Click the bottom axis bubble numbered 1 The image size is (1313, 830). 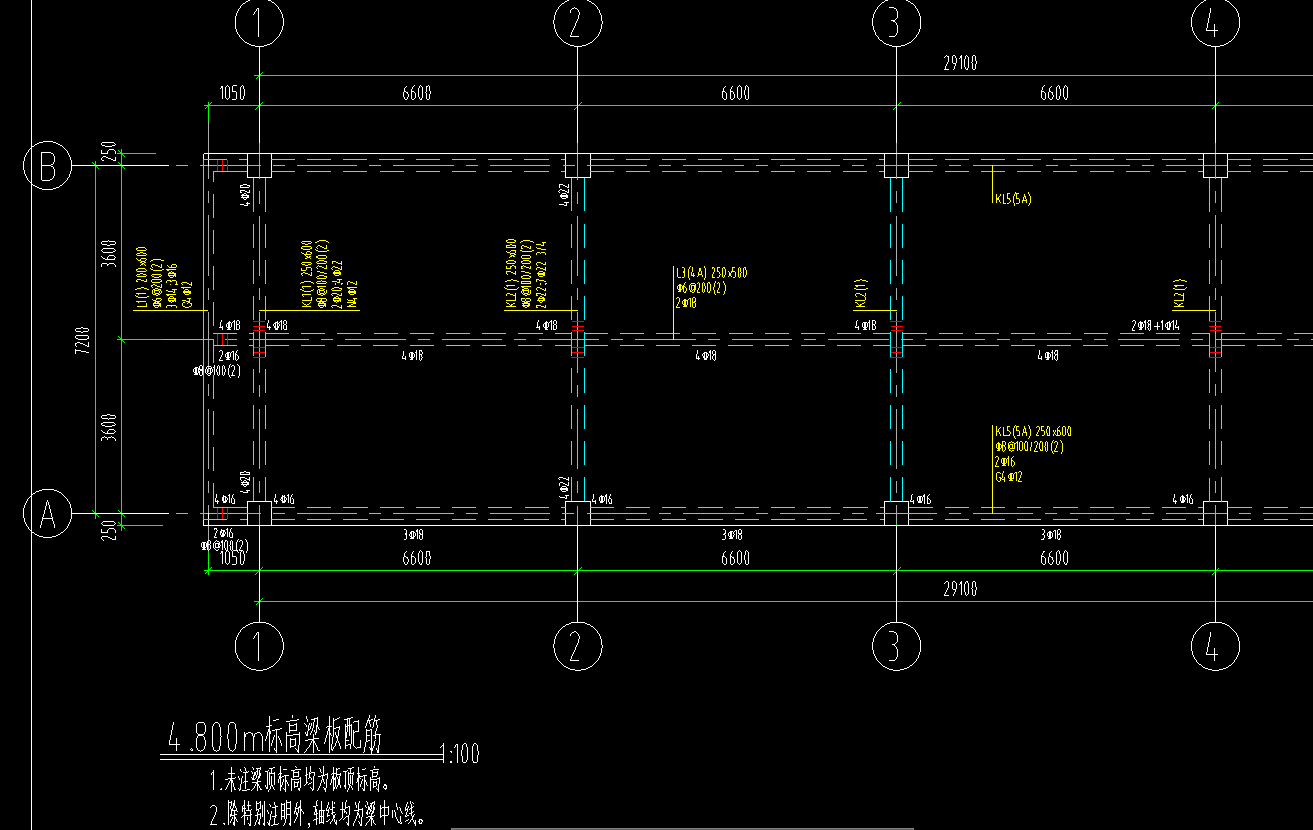259,646
